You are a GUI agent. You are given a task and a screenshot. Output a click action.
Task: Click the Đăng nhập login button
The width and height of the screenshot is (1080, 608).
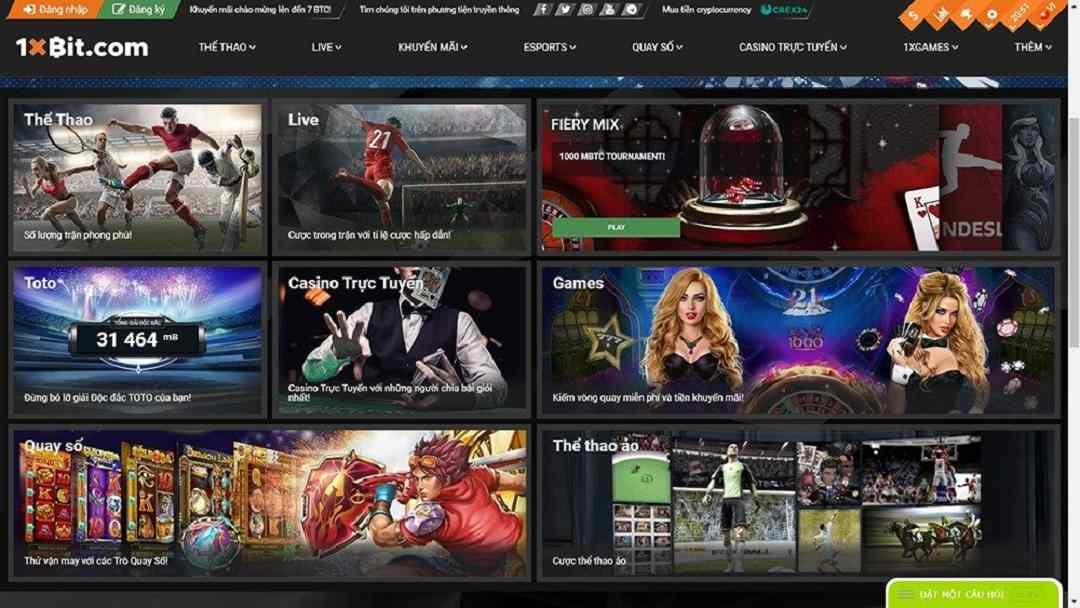click(54, 10)
